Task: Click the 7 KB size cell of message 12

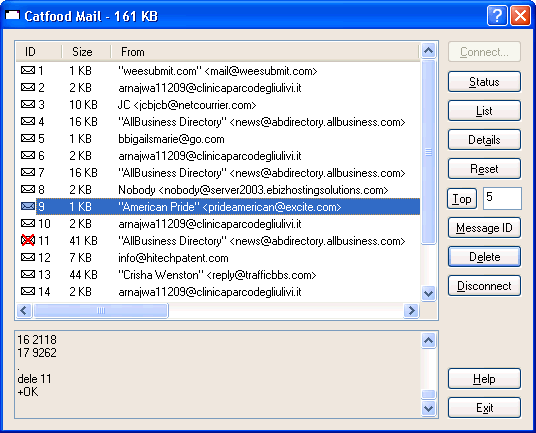Action: coord(80,258)
